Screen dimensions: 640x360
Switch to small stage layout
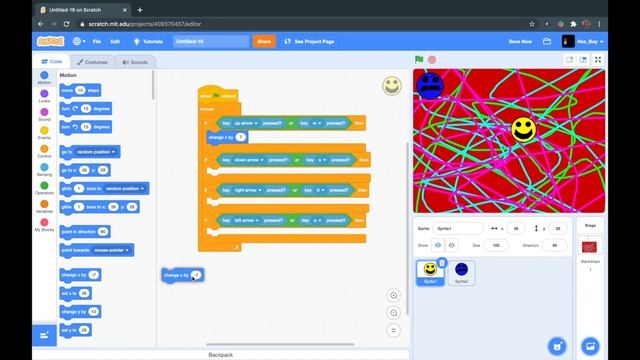569,60
